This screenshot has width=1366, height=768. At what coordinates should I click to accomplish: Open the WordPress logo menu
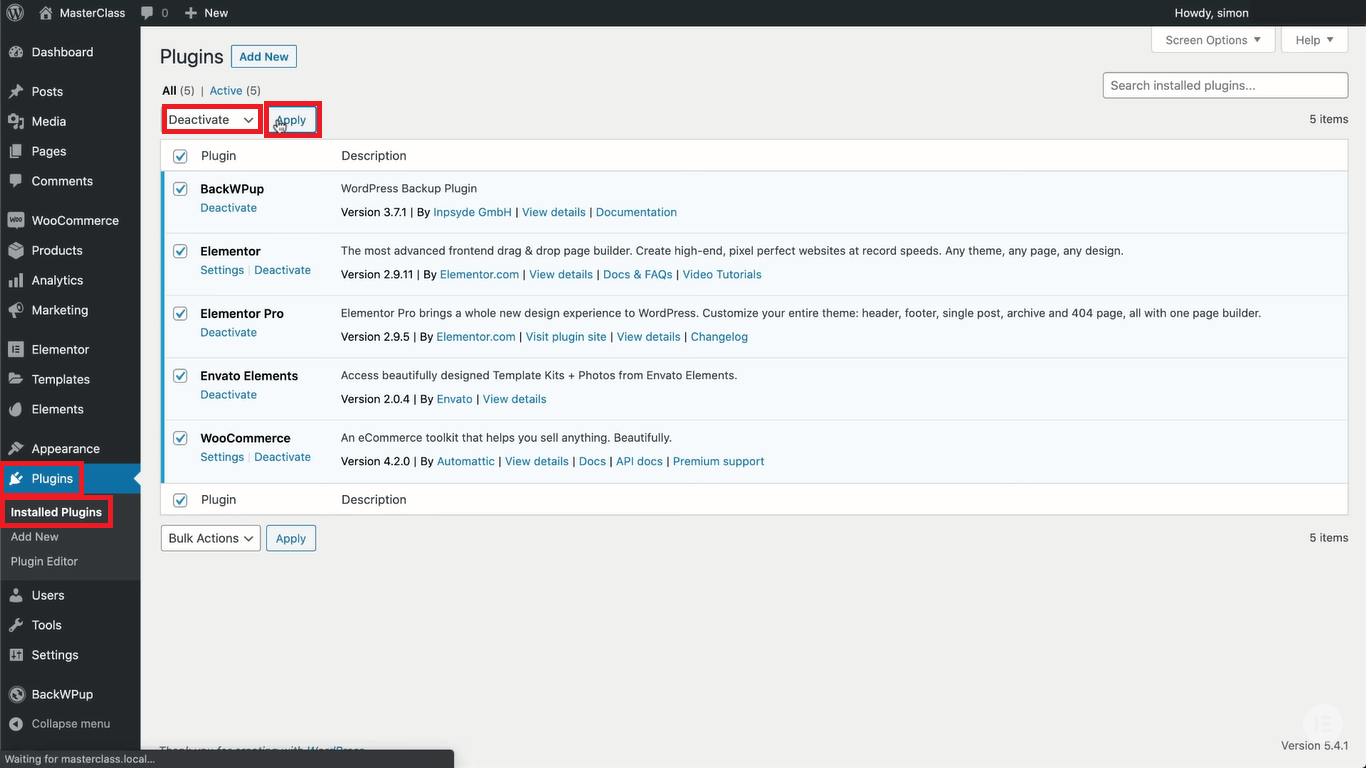(15, 13)
